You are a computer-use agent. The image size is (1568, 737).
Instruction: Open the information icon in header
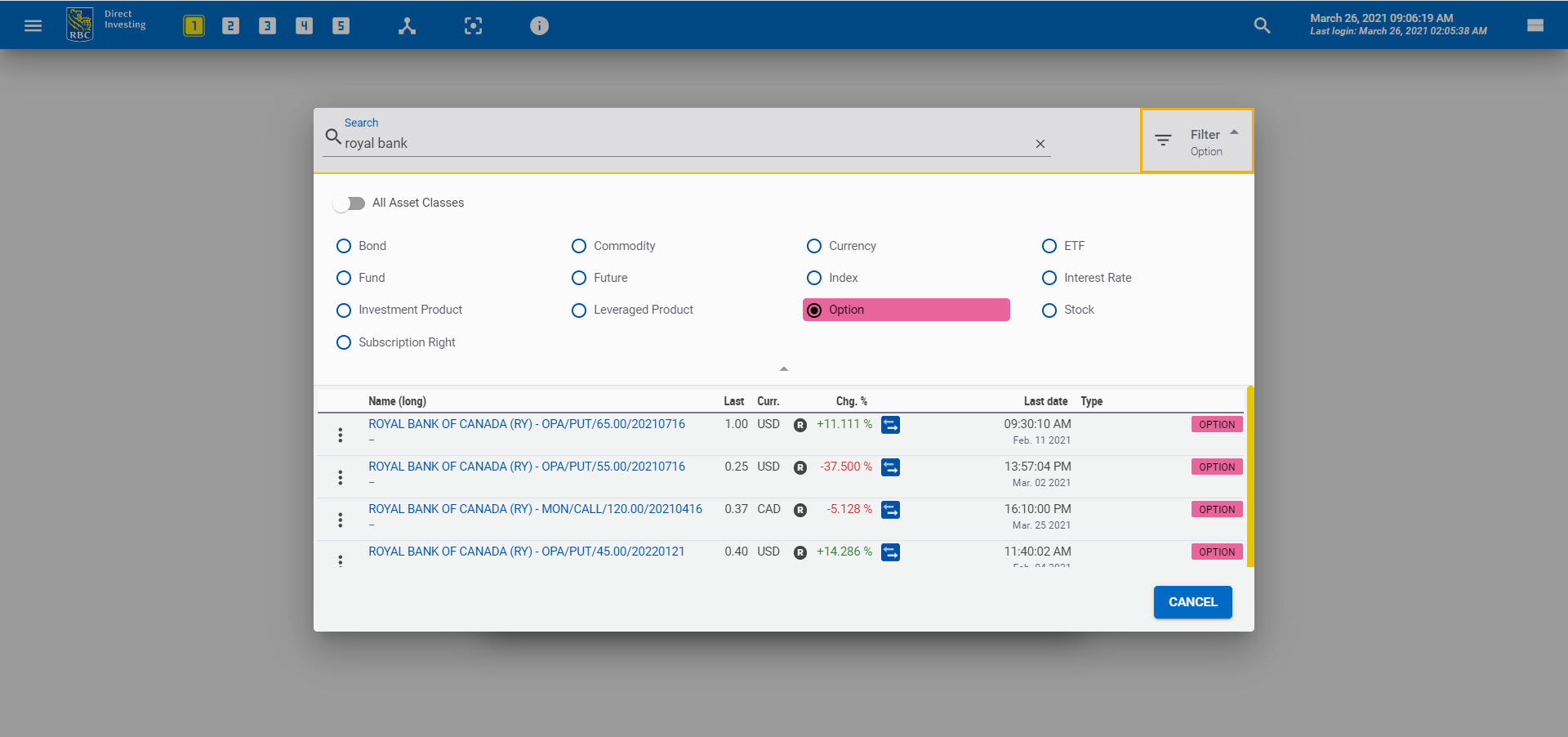click(x=539, y=25)
